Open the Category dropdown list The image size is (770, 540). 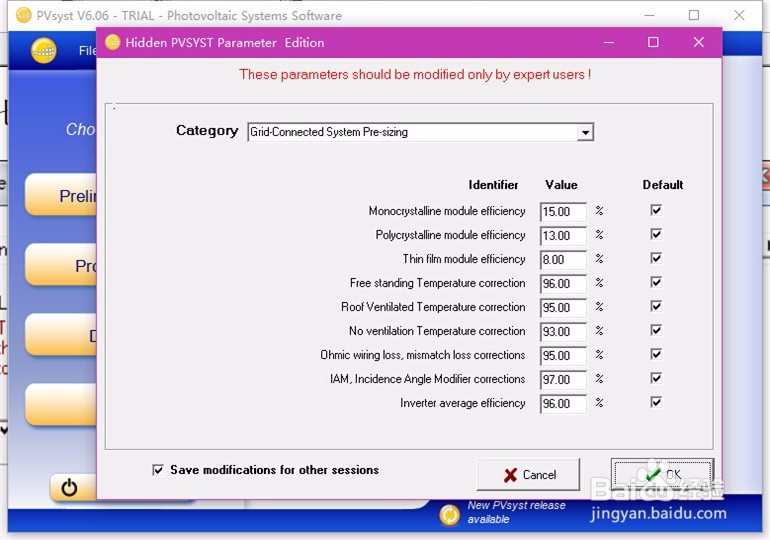[x=585, y=133]
